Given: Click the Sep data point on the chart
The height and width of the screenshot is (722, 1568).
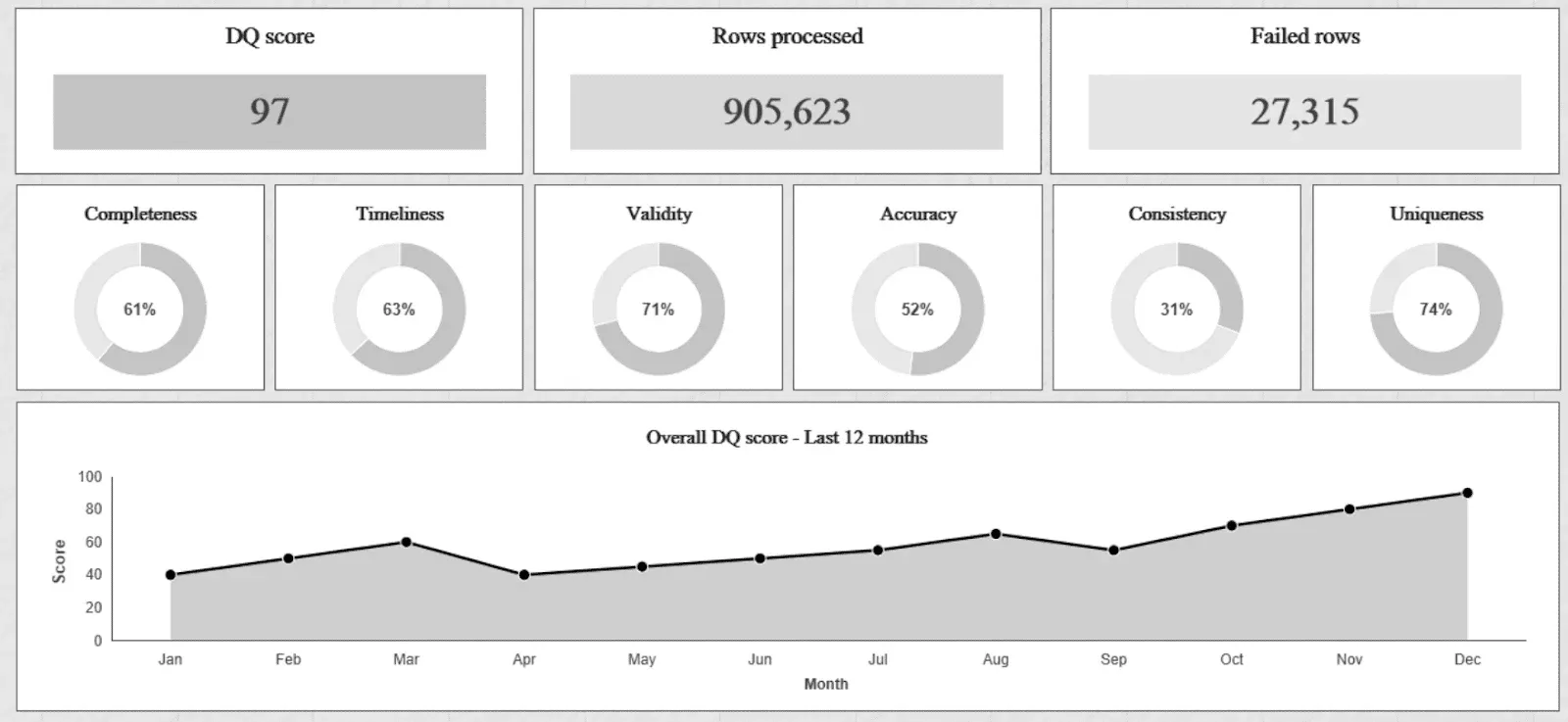Looking at the screenshot, I should click(1113, 551).
